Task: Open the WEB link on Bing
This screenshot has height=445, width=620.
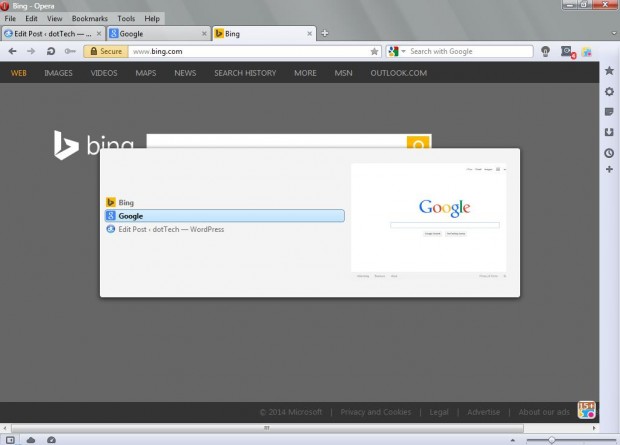Action: 19,73
